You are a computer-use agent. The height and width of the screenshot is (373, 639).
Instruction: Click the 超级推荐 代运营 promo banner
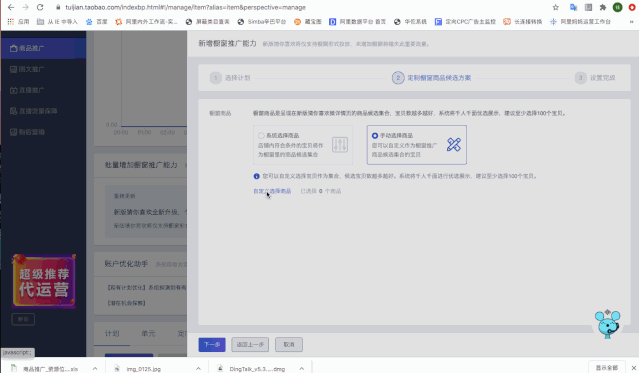[44, 281]
